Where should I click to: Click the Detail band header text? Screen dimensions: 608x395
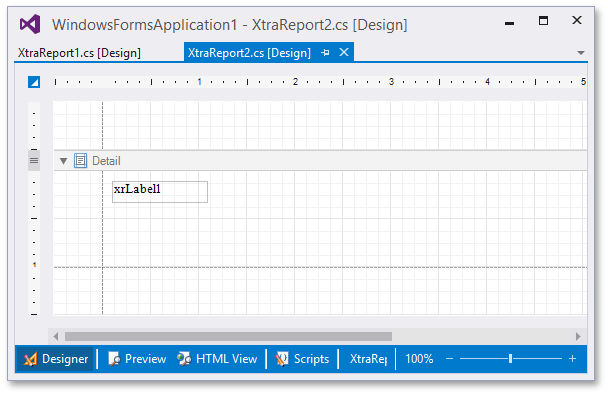[106, 160]
